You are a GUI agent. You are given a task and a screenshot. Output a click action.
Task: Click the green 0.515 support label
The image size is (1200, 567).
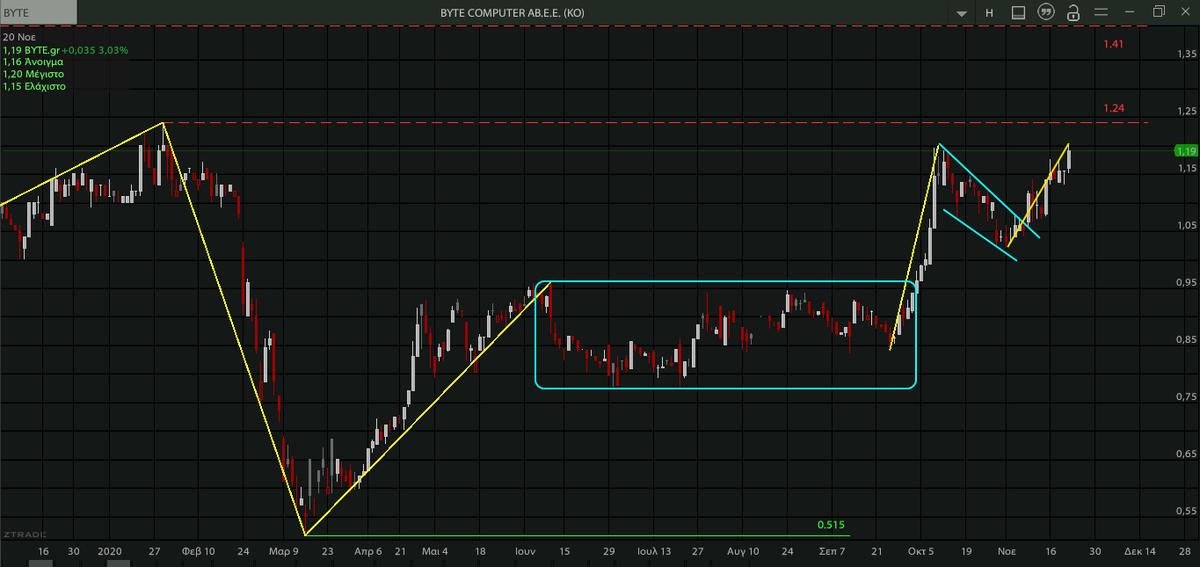point(831,525)
